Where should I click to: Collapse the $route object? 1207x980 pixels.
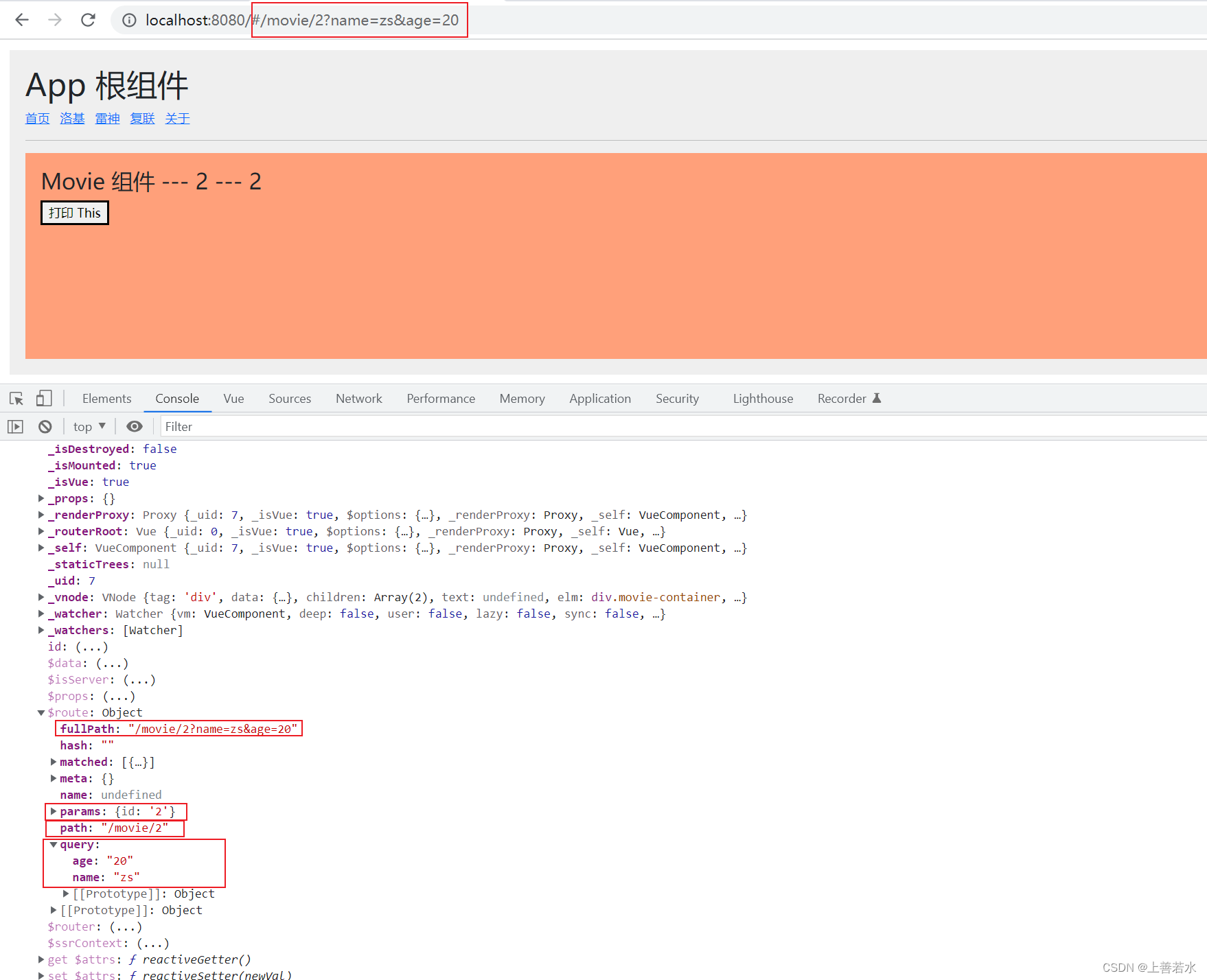point(41,712)
